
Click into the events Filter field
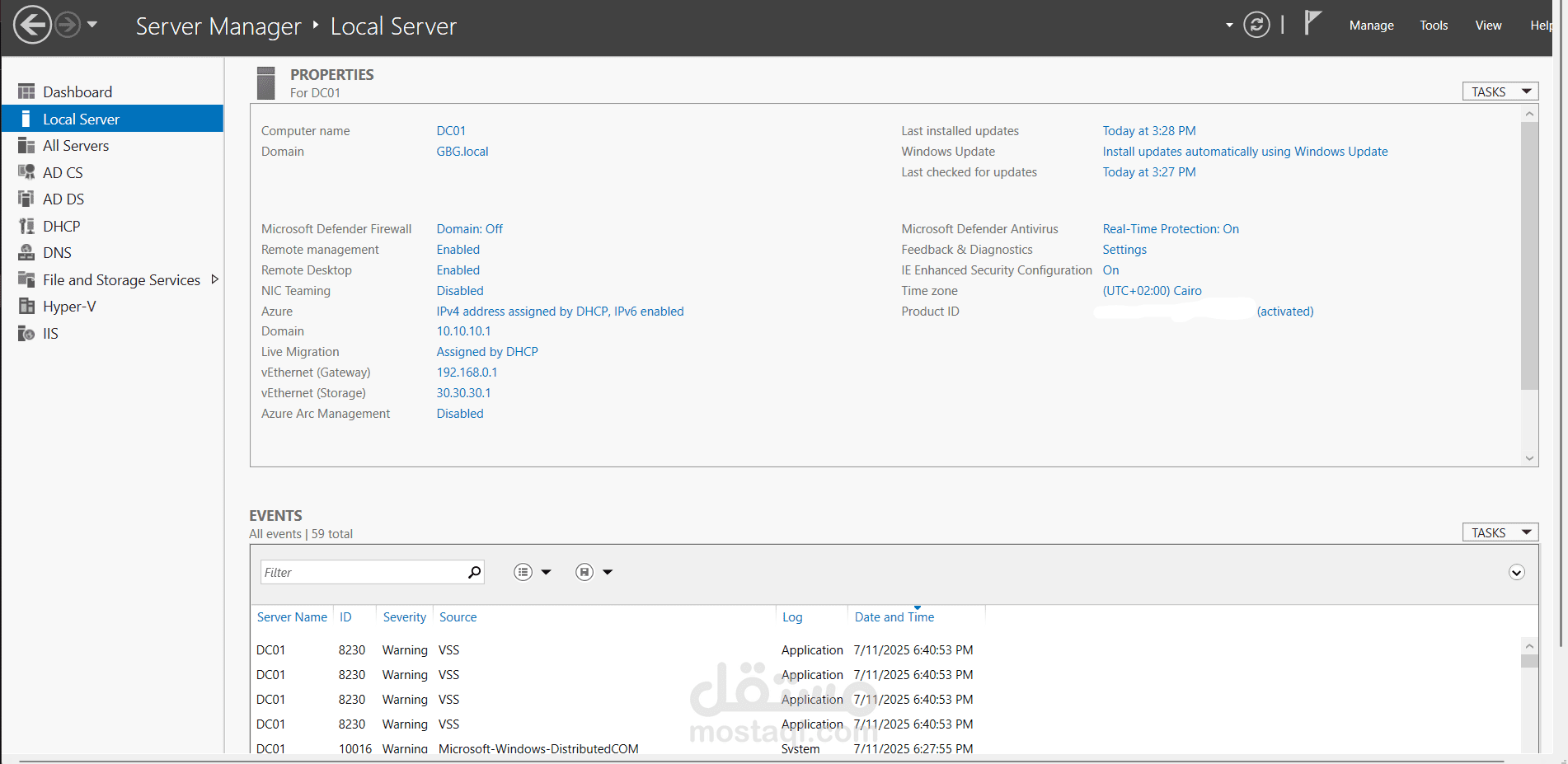pos(363,572)
